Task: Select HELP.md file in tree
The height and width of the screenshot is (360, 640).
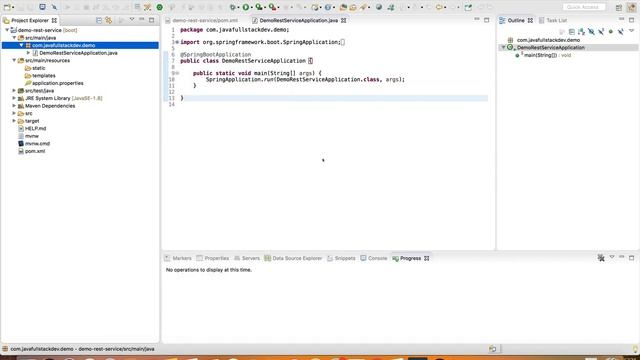Action: [x=35, y=128]
